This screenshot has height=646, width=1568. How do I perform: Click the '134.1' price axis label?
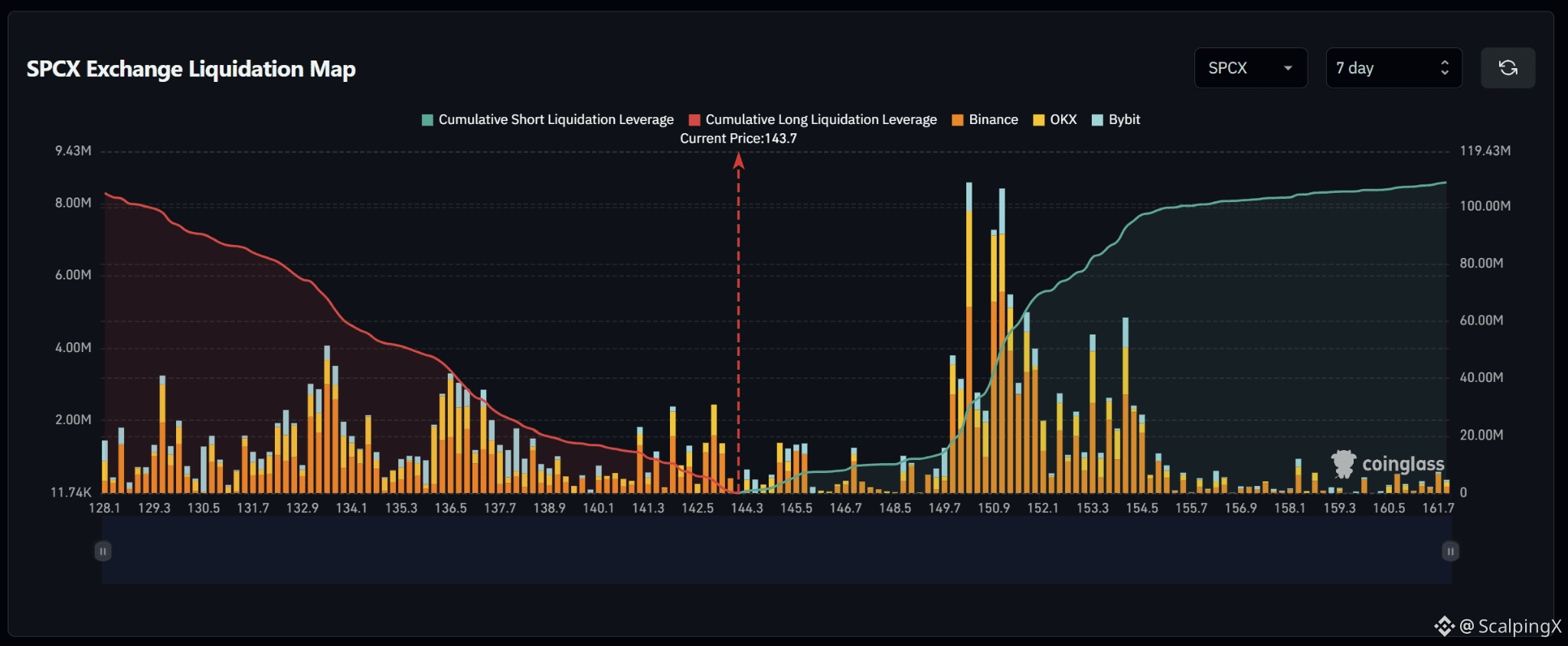click(x=351, y=507)
